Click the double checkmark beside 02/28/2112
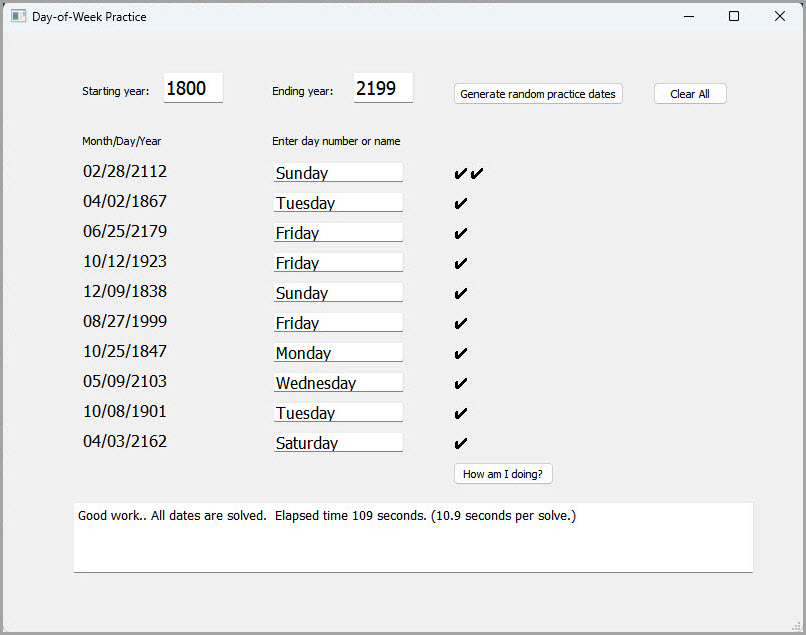 (469, 174)
